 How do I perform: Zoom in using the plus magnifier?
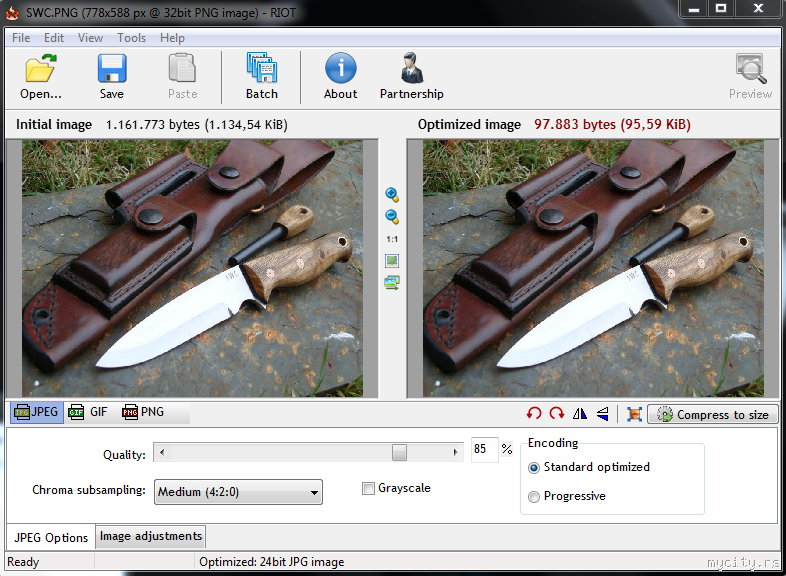[392, 195]
